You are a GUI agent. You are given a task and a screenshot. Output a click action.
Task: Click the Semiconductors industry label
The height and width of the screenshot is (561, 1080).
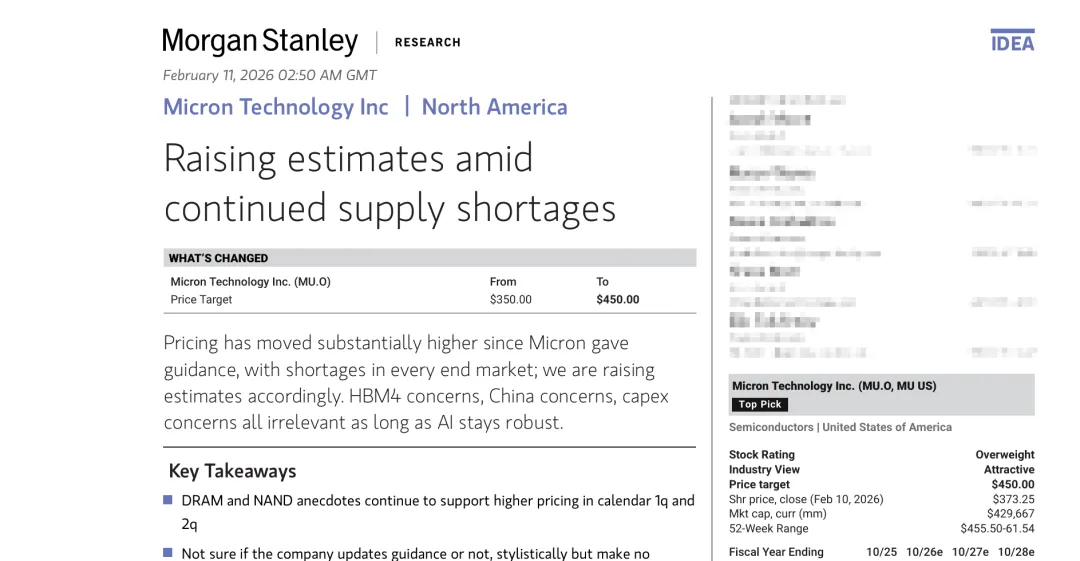tap(772, 427)
